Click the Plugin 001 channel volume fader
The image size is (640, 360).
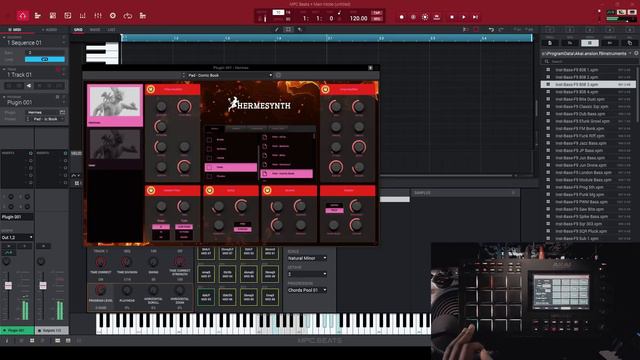pos(8,286)
